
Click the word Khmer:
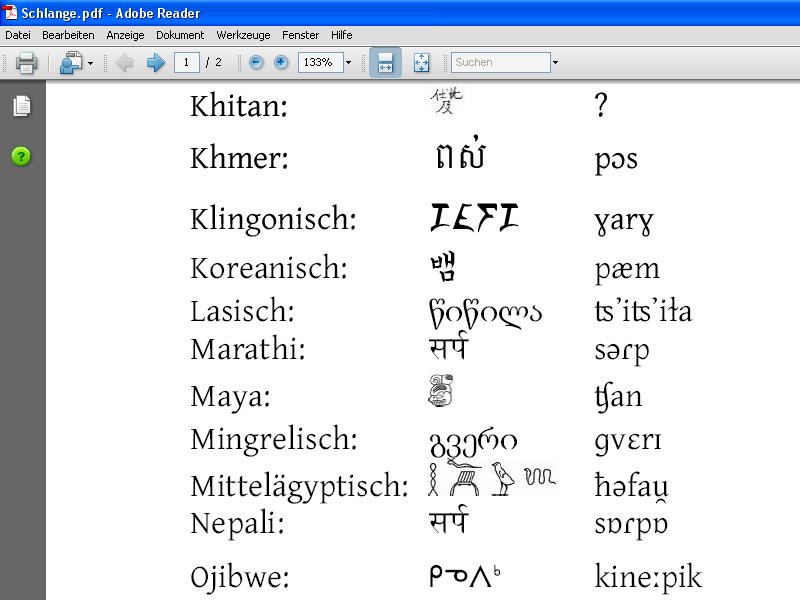(239, 158)
